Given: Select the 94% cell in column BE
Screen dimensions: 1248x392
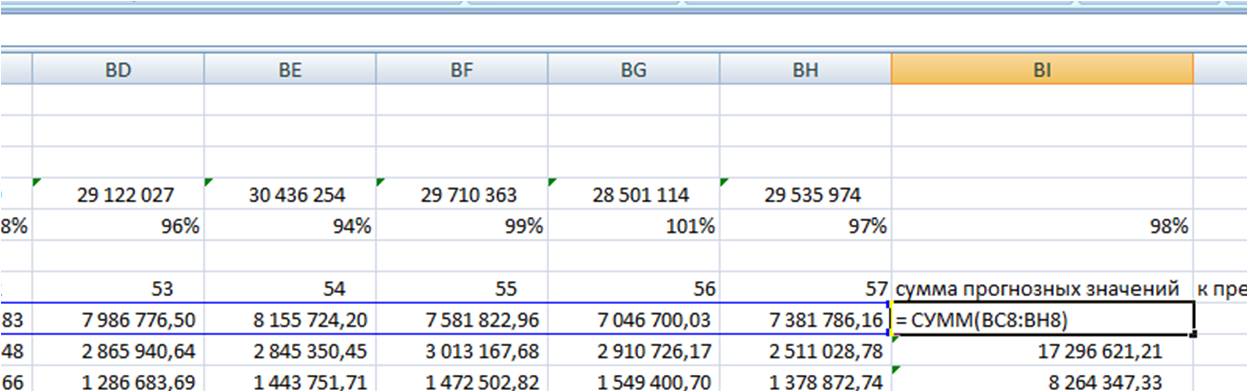Looking at the screenshot, I should pyautogui.click(x=290, y=226).
